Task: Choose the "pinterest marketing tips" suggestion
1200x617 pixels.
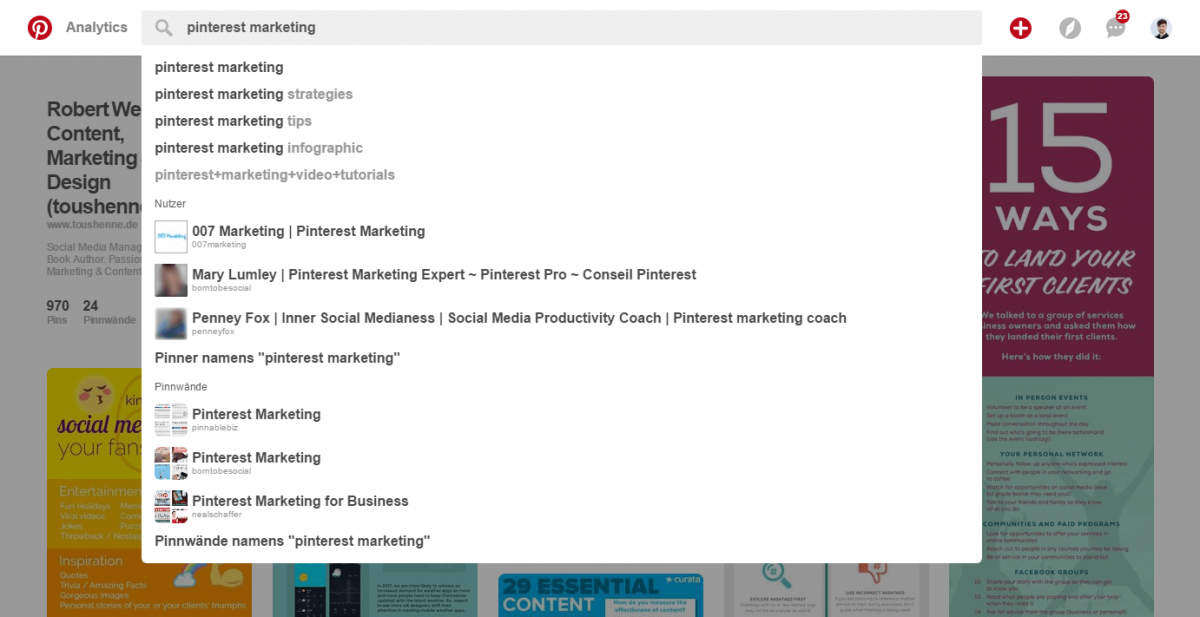Action: (x=233, y=121)
